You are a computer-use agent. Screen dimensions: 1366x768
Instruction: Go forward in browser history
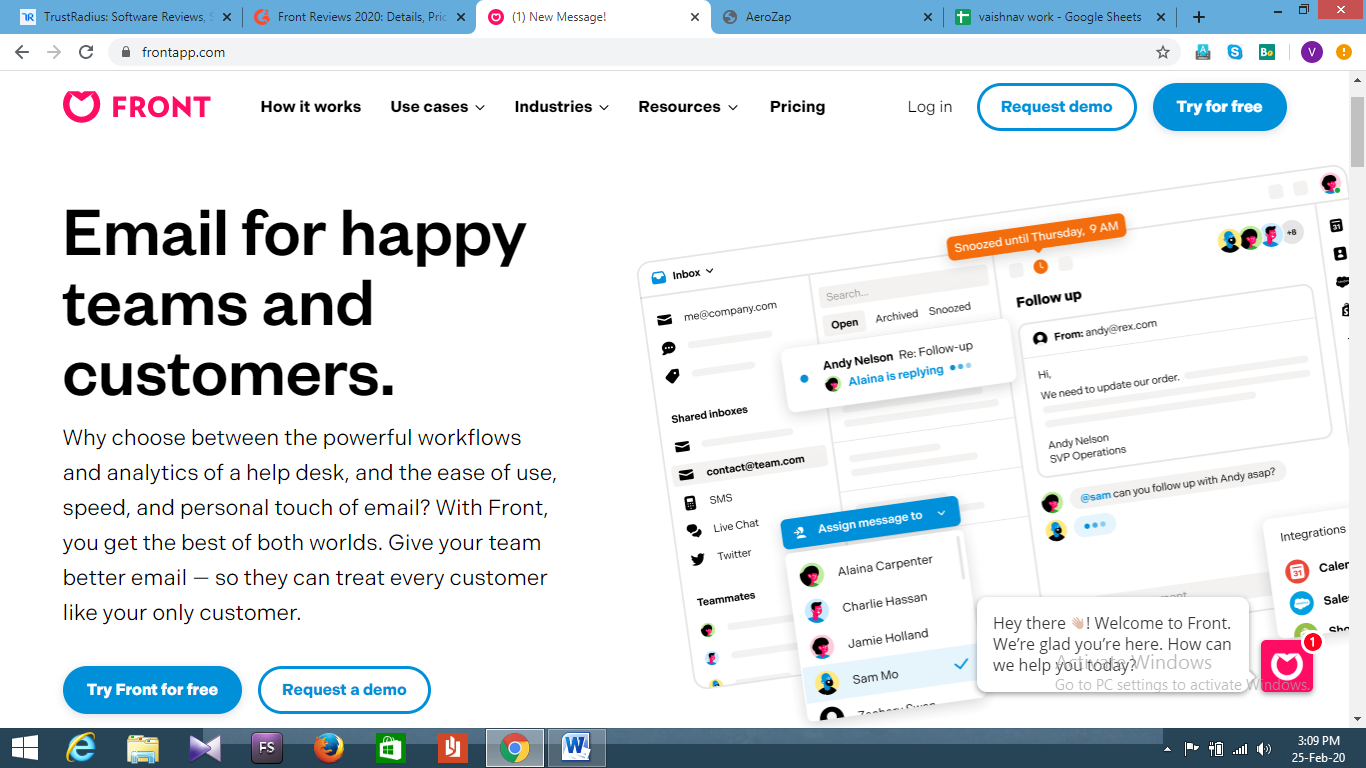pyautogui.click(x=54, y=52)
